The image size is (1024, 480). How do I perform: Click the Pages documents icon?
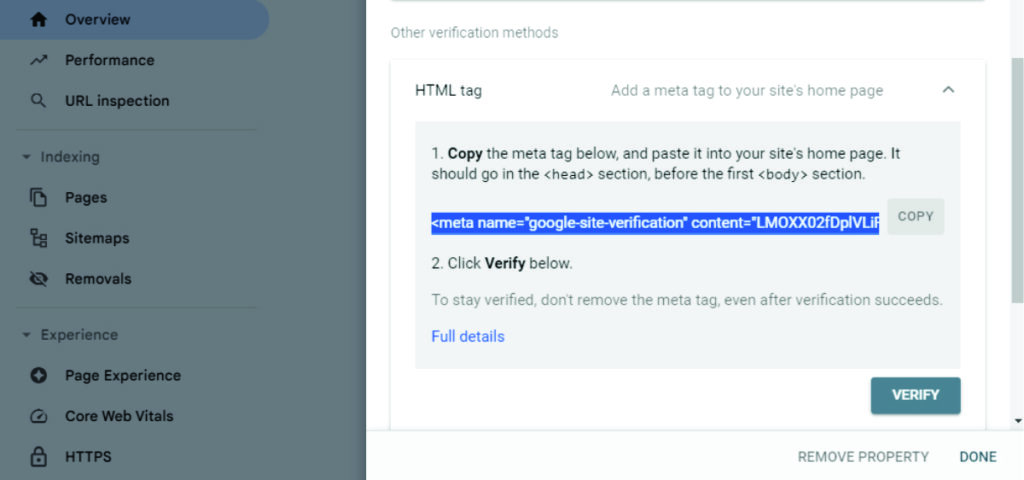(x=39, y=198)
